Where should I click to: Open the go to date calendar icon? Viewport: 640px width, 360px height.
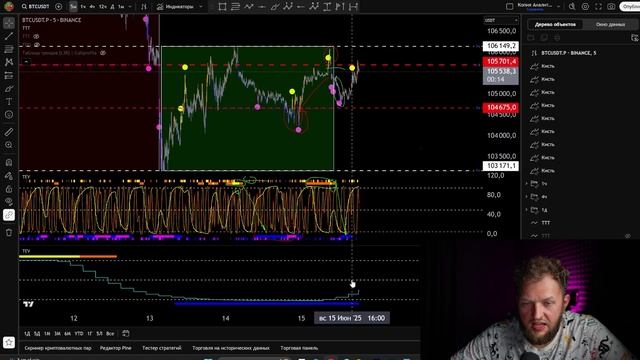pyautogui.click(x=126, y=333)
